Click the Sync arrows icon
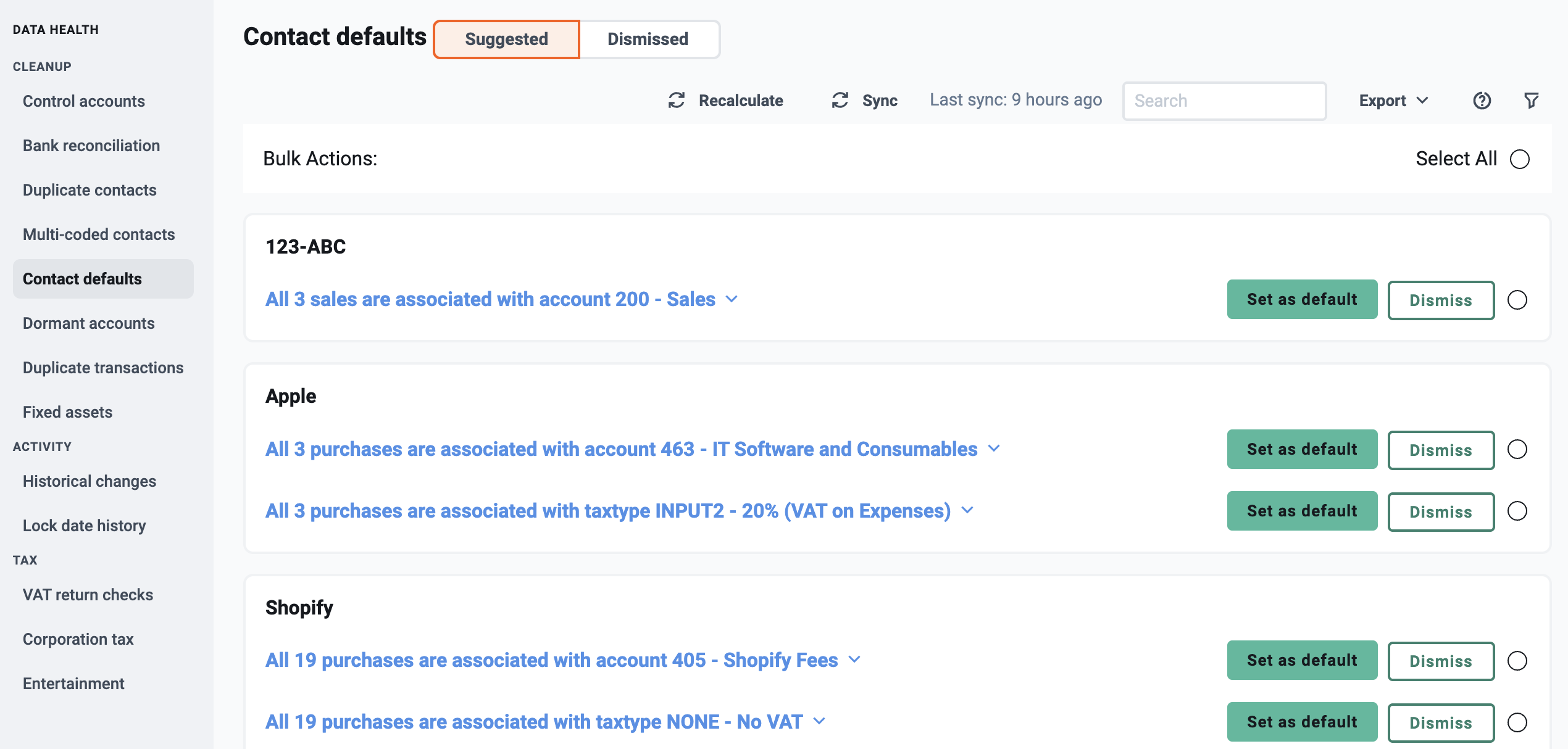 [x=840, y=101]
